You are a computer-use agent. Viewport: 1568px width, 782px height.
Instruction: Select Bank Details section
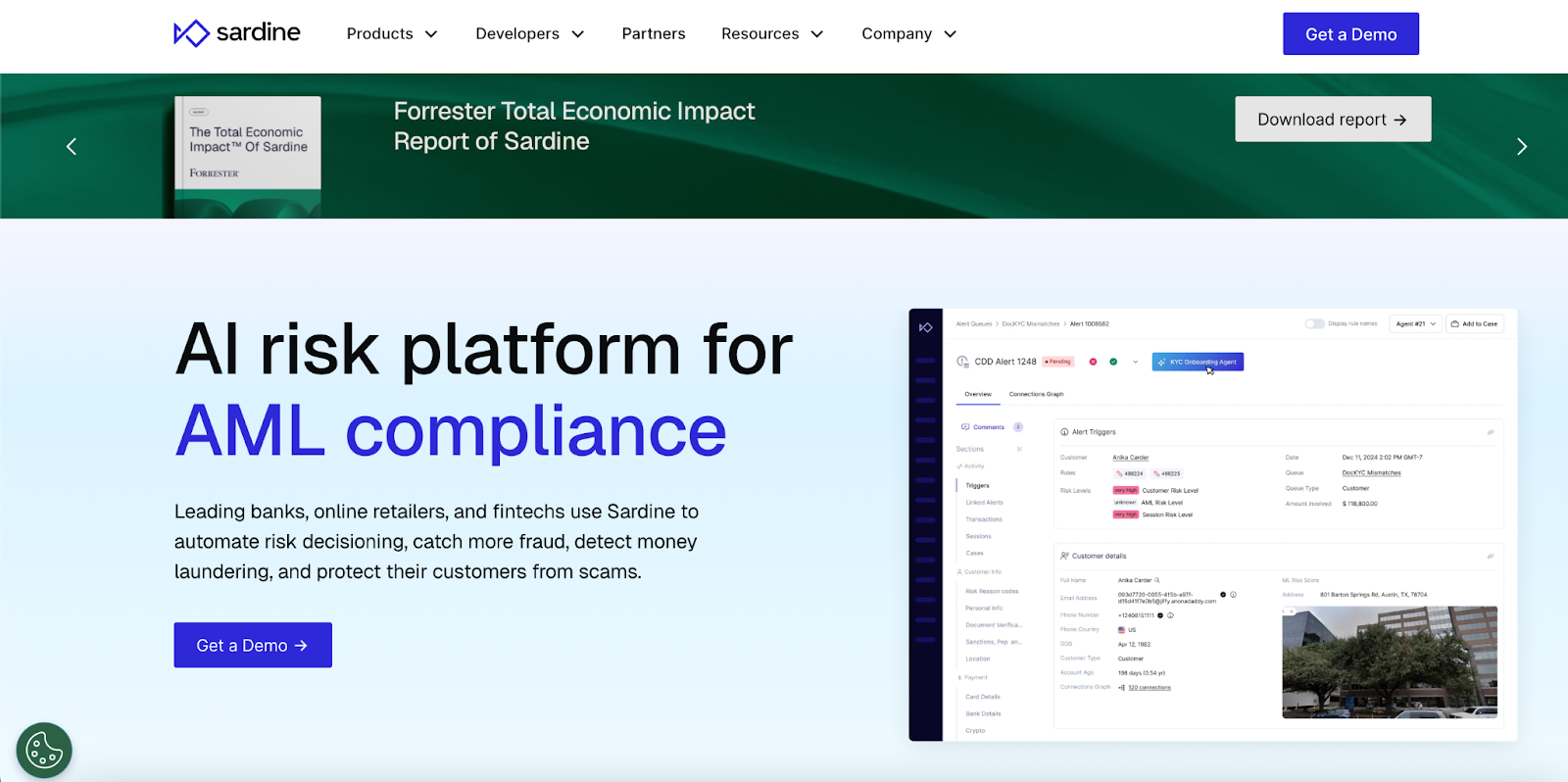pos(983,713)
